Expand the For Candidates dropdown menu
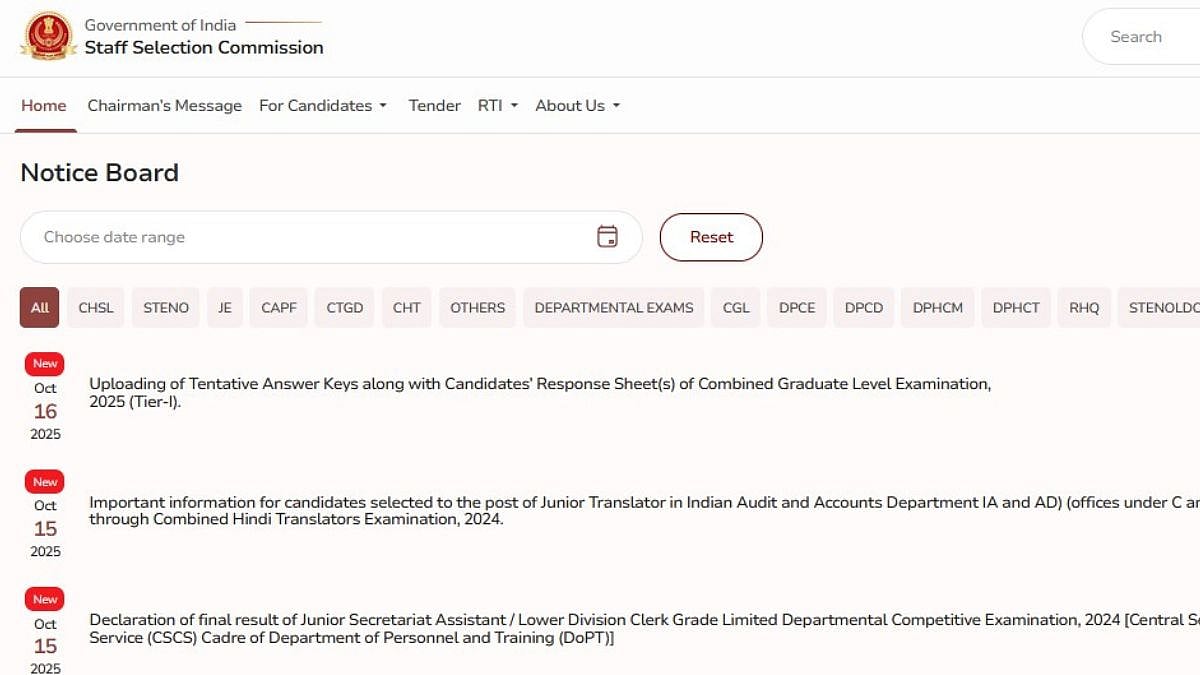 point(322,106)
